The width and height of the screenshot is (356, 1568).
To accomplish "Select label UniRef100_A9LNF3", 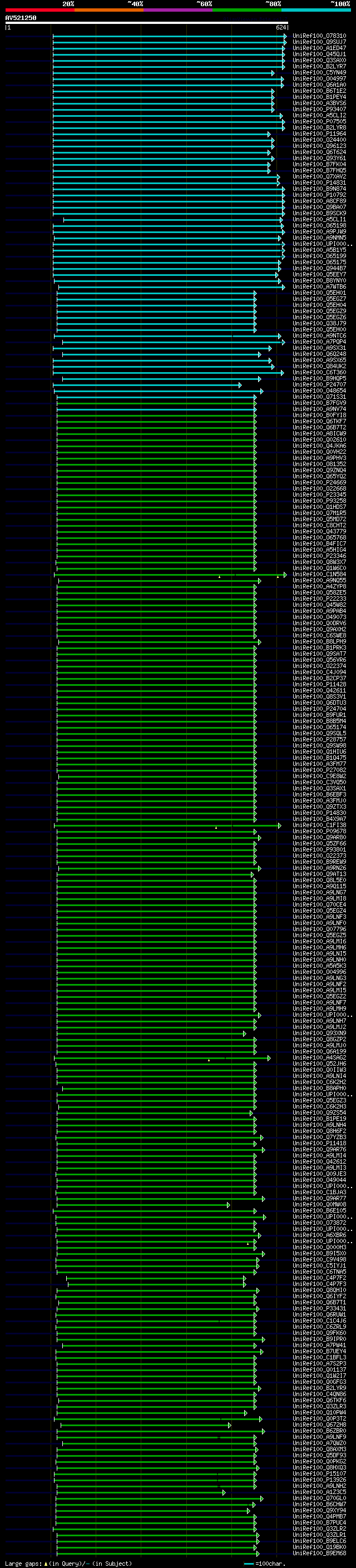I will (x=319, y=917).
